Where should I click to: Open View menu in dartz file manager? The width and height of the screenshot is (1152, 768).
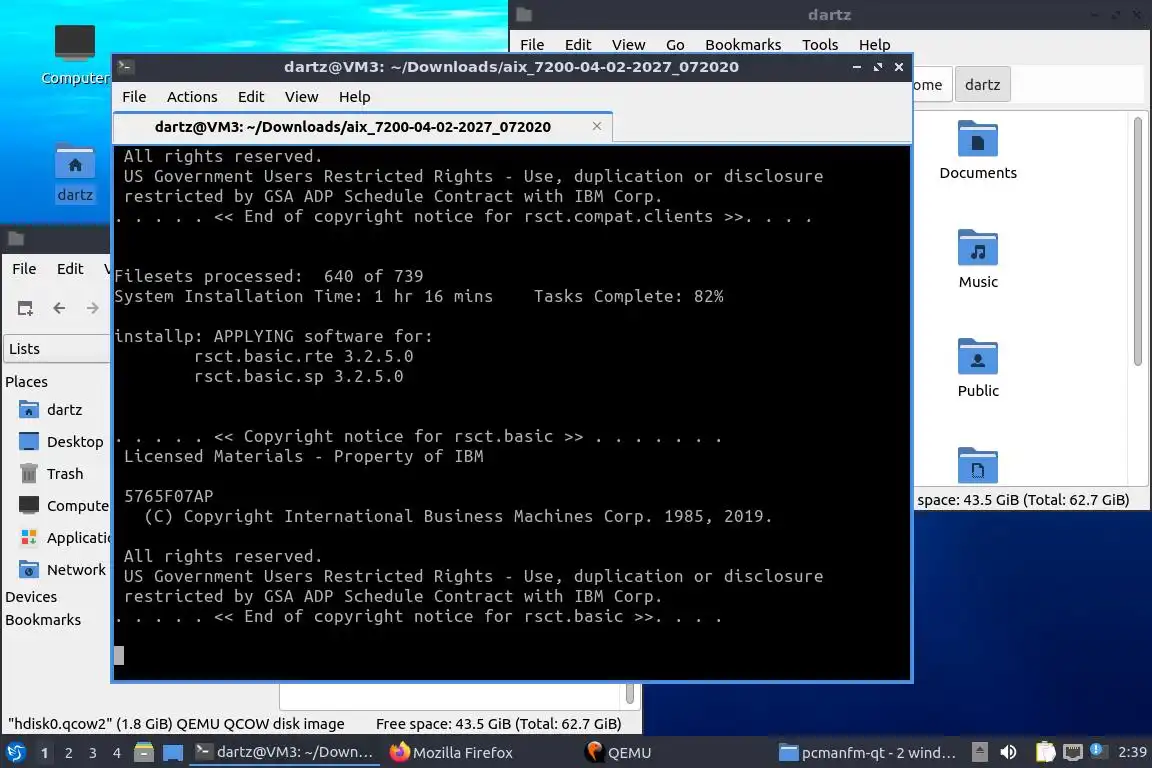coord(628,45)
